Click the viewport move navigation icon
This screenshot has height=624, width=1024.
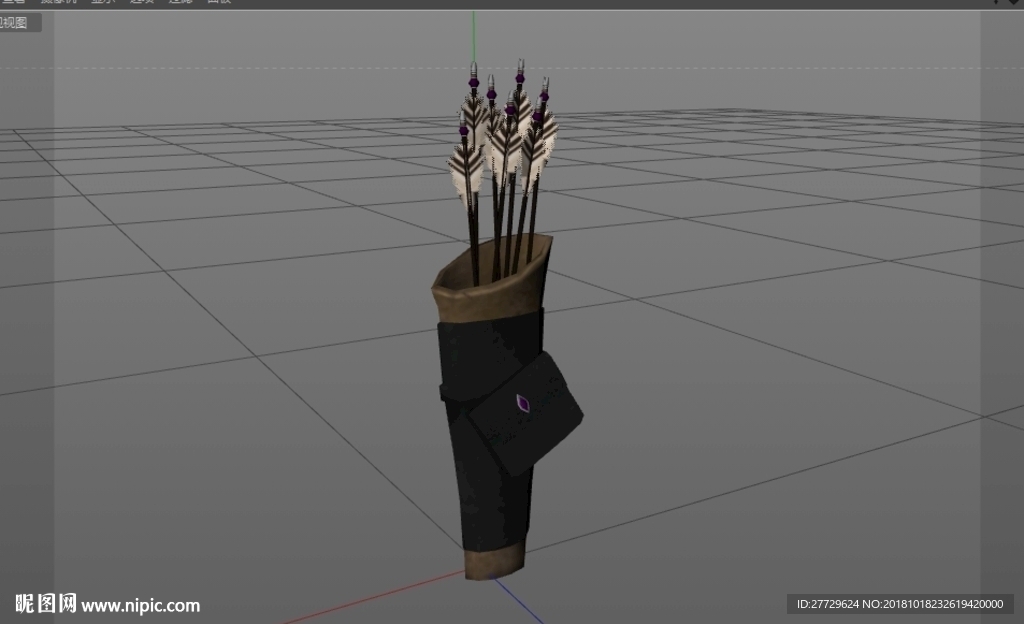tap(995, 1)
